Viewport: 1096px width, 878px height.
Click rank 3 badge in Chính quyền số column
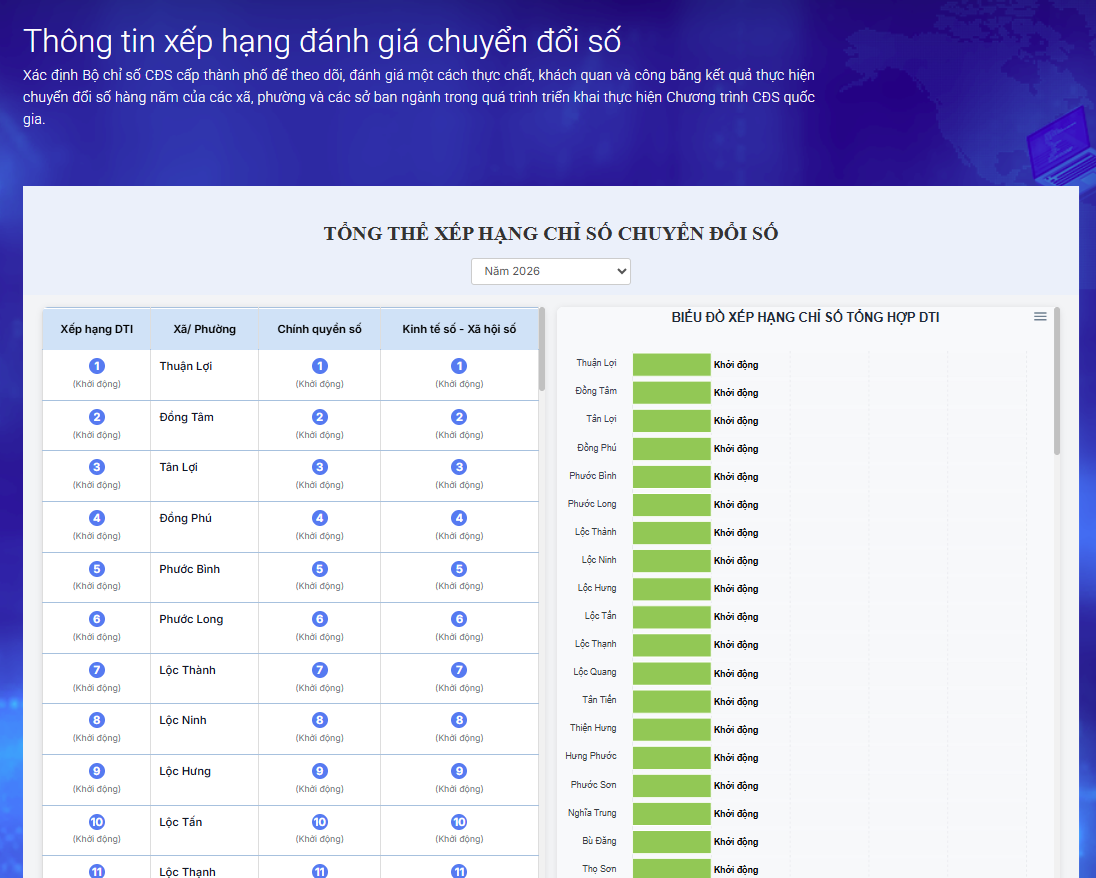(319, 467)
